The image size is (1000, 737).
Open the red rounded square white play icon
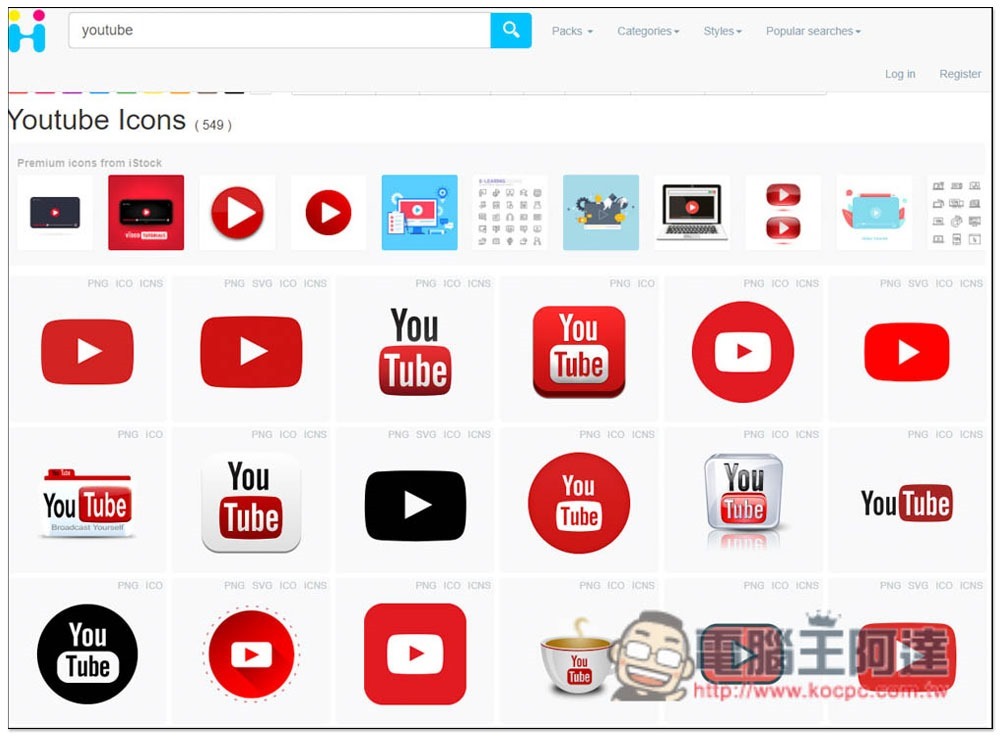click(x=415, y=654)
